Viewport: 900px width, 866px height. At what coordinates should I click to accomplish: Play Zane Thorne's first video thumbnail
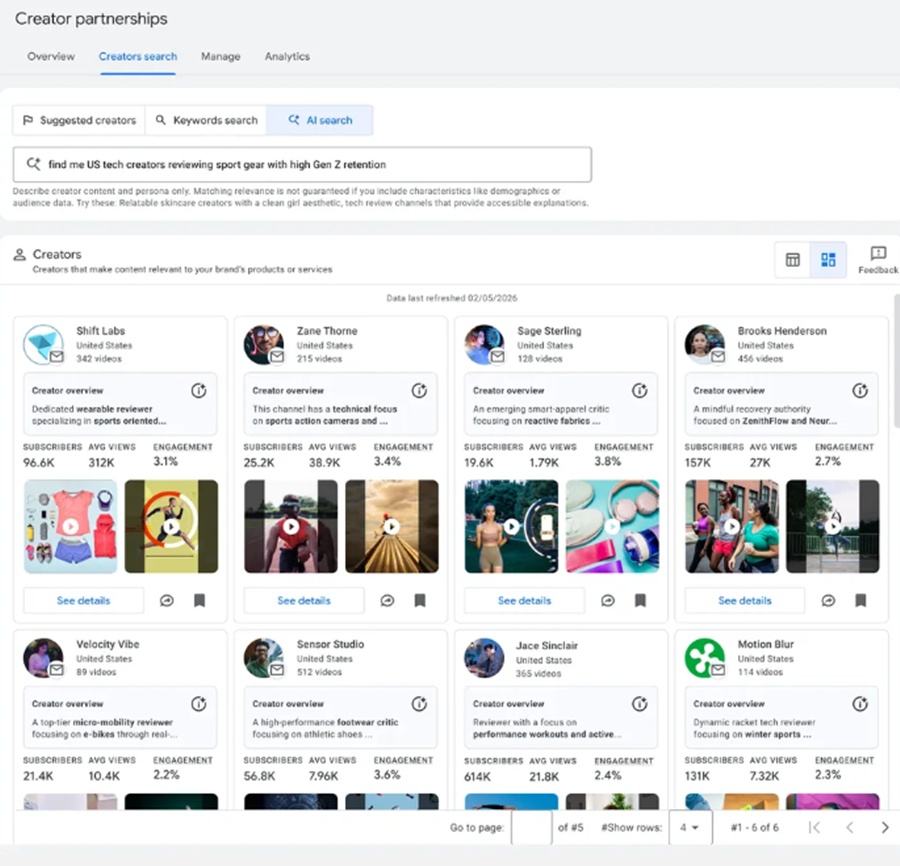(x=291, y=526)
